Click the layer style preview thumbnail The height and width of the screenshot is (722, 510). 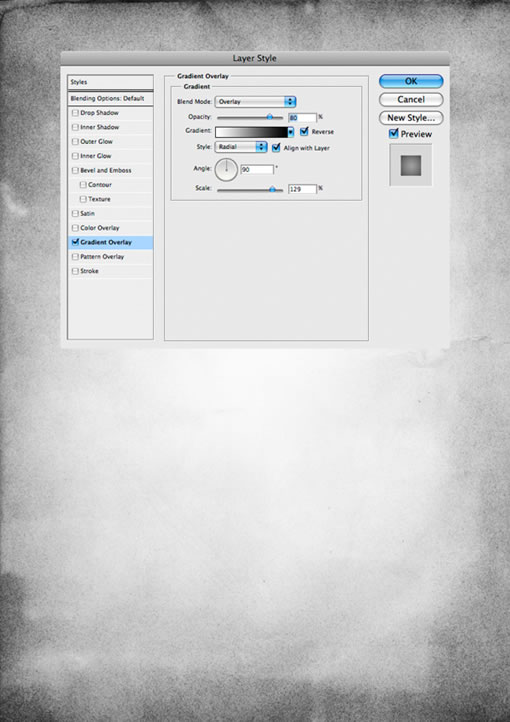point(411,165)
